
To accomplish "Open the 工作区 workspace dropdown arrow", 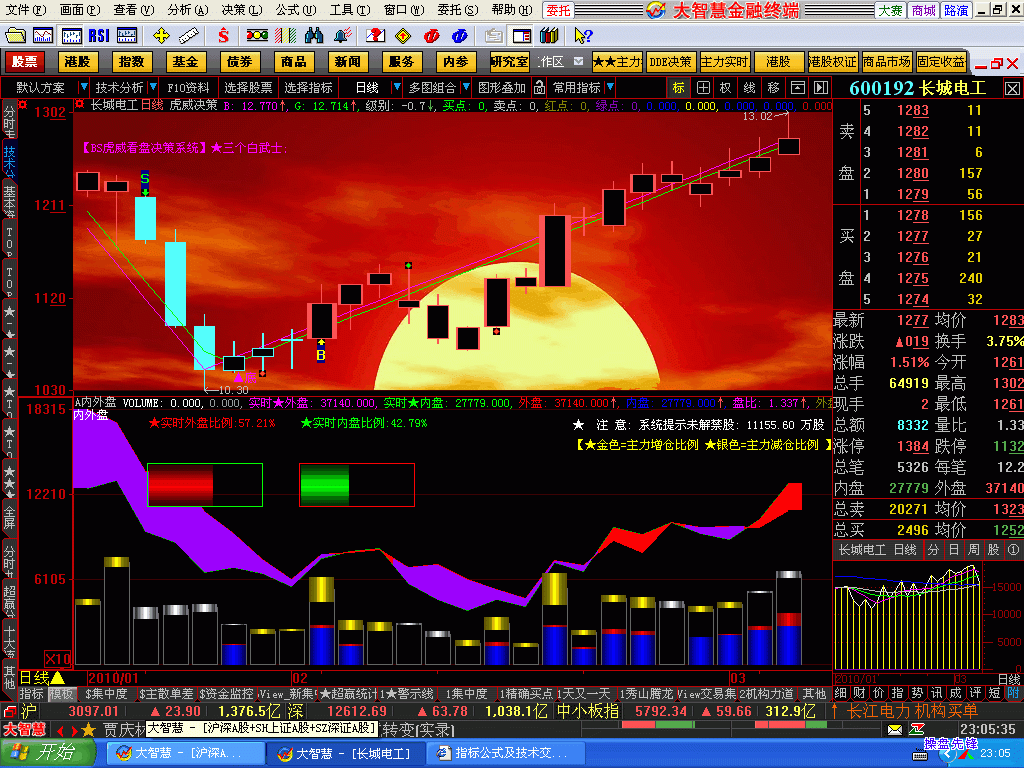I will (578, 61).
